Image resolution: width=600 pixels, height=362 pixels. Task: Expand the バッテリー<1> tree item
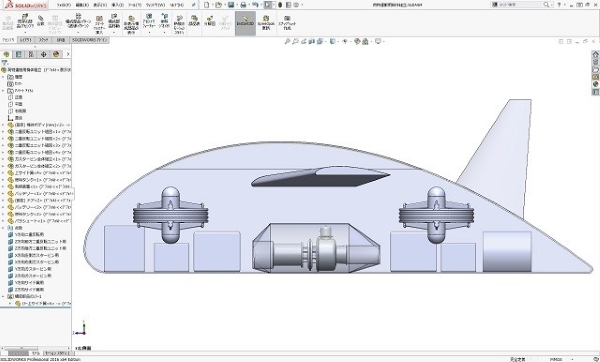point(3,194)
